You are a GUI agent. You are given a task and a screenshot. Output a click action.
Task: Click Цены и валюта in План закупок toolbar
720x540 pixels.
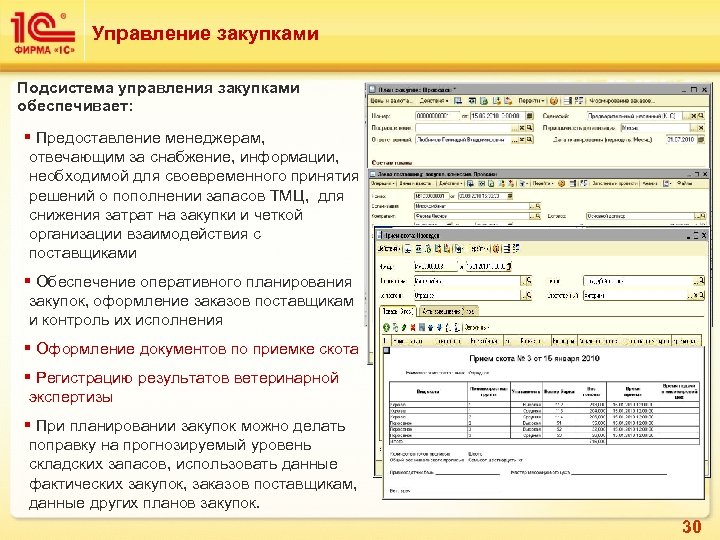click(x=392, y=101)
